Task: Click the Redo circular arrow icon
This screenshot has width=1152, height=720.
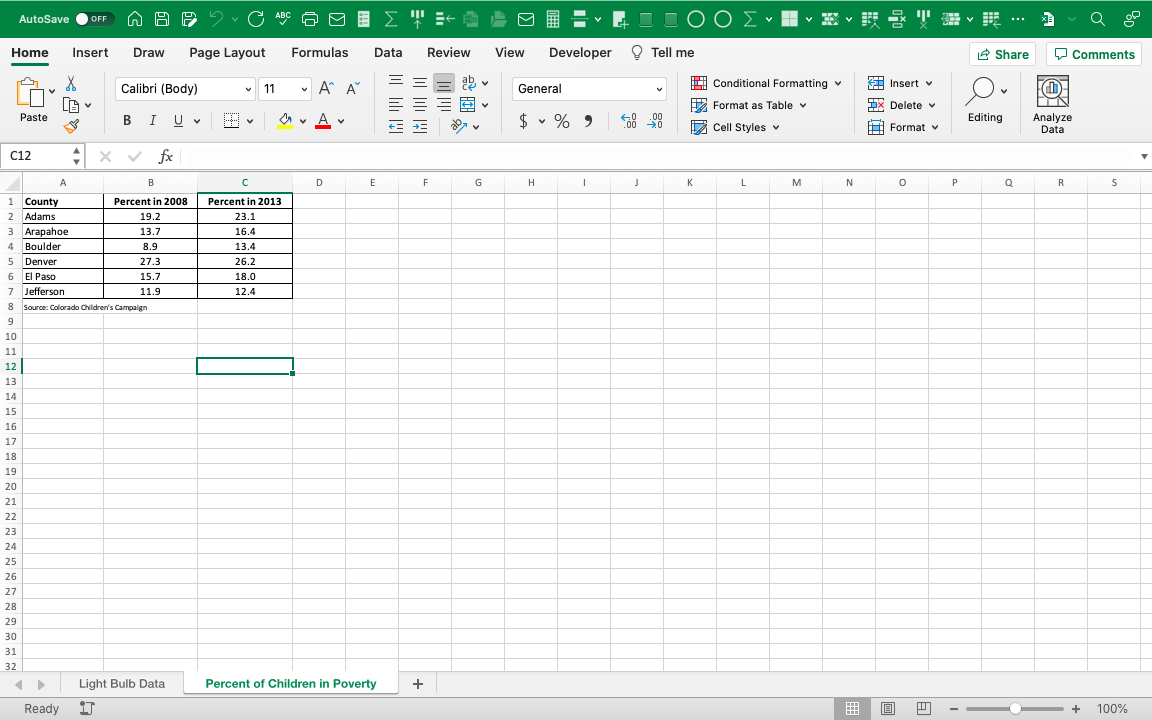Action: click(x=256, y=19)
